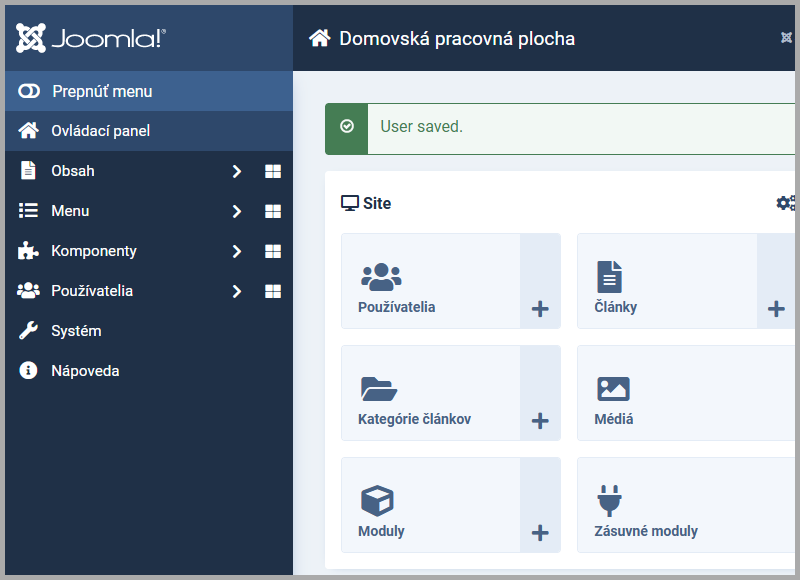This screenshot has height=580, width=800.
Task: Expand the Používatelia submenu chevron
Action: click(x=237, y=290)
